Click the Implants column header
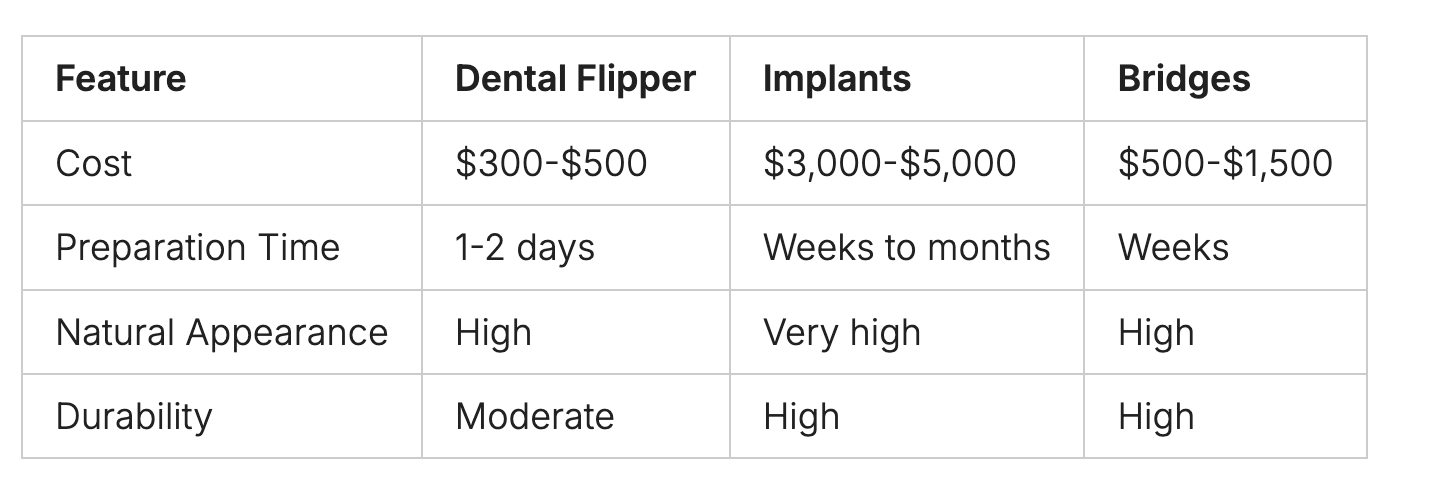The image size is (1432, 490). (837, 79)
